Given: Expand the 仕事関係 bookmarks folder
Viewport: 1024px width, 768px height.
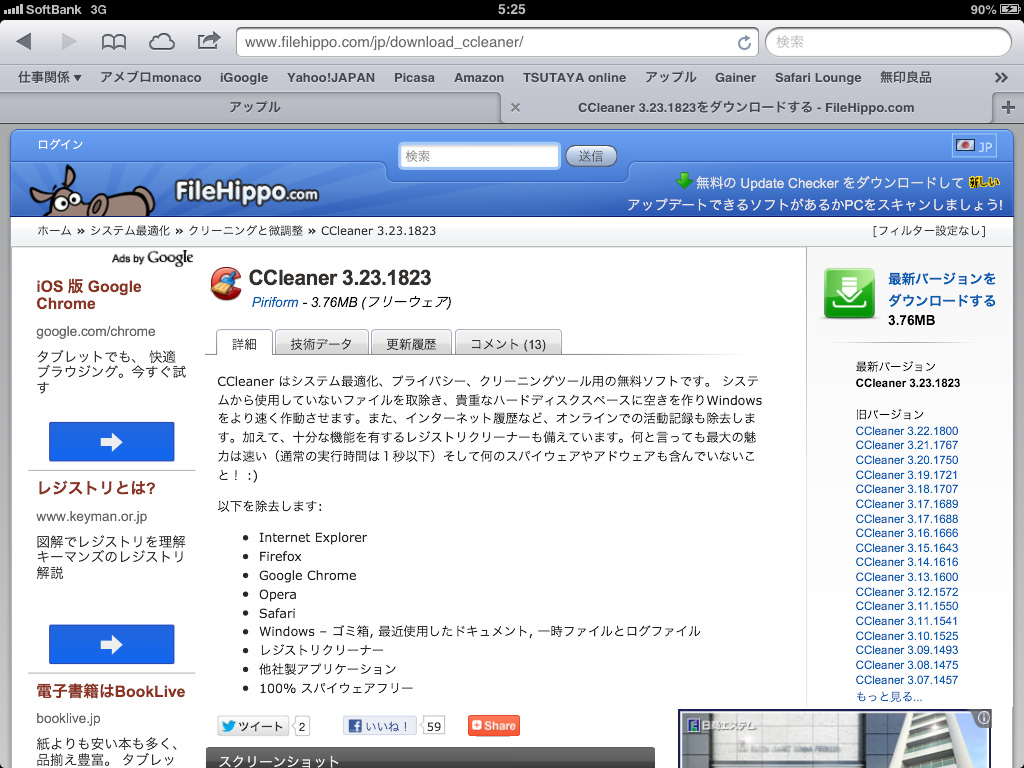Looking at the screenshot, I should [x=50, y=77].
